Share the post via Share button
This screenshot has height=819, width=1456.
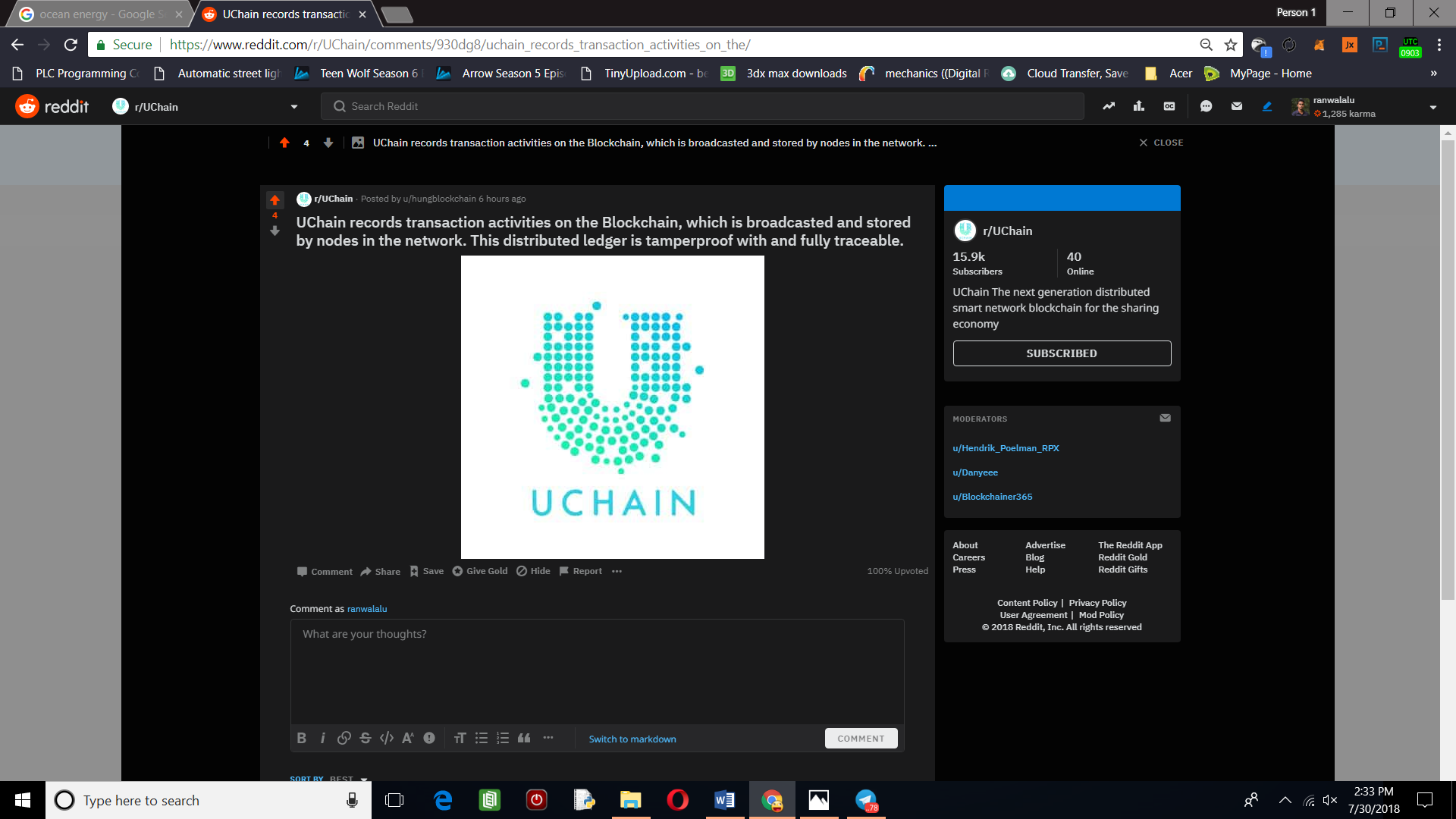click(381, 571)
